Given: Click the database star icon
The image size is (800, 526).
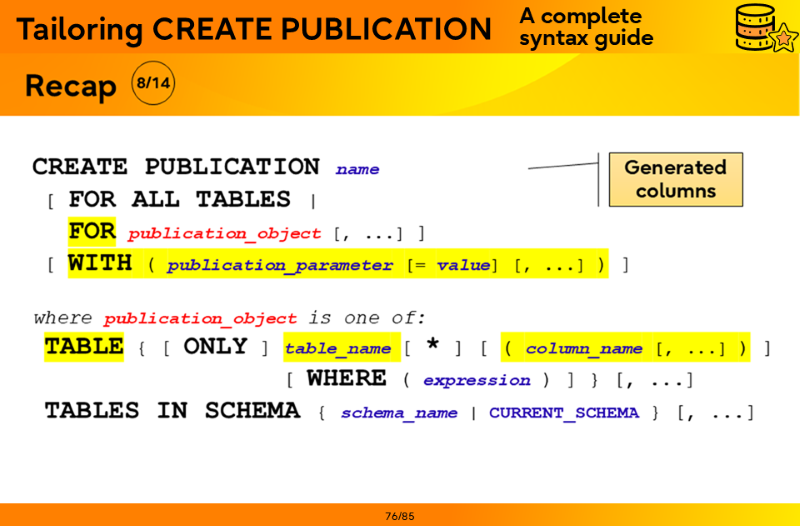Looking at the screenshot, I should pyautogui.click(x=763, y=29).
